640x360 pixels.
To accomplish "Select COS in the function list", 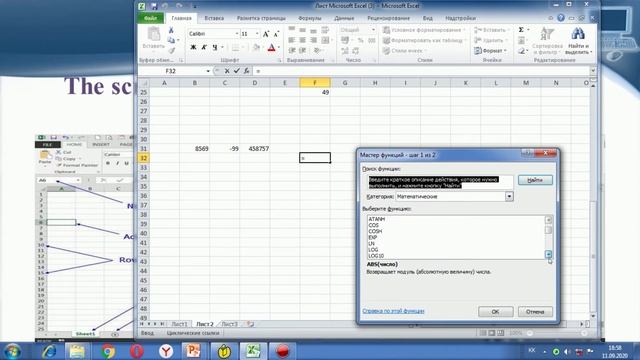I will point(373,225).
